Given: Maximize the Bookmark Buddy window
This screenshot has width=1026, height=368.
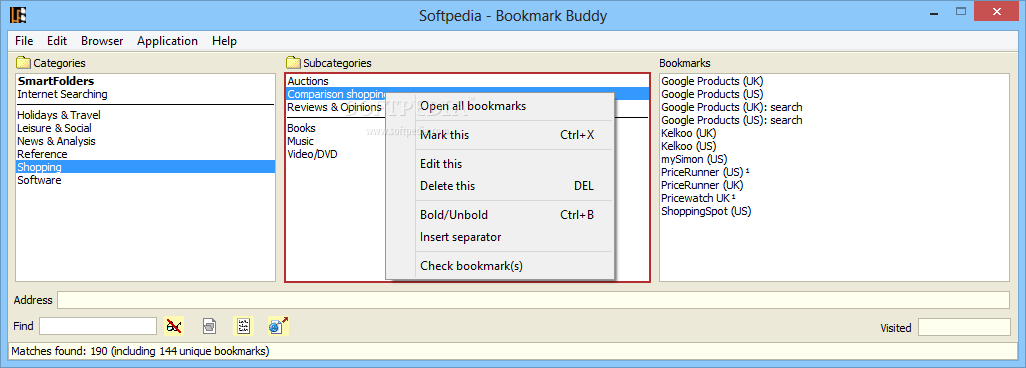Looking at the screenshot, I should [961, 12].
